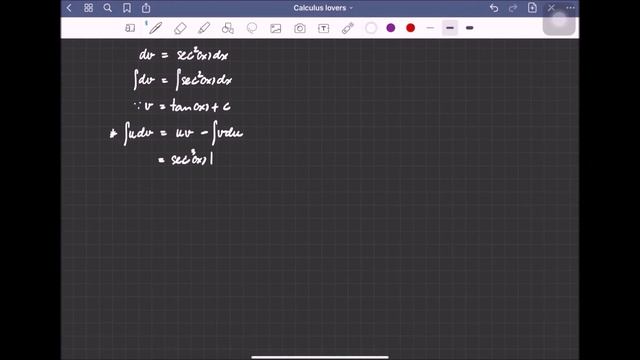Tap the handwritten 'dv = sec²(x)dx' line
Image resolution: width=640 pixels, height=360 pixels.
coord(184,54)
